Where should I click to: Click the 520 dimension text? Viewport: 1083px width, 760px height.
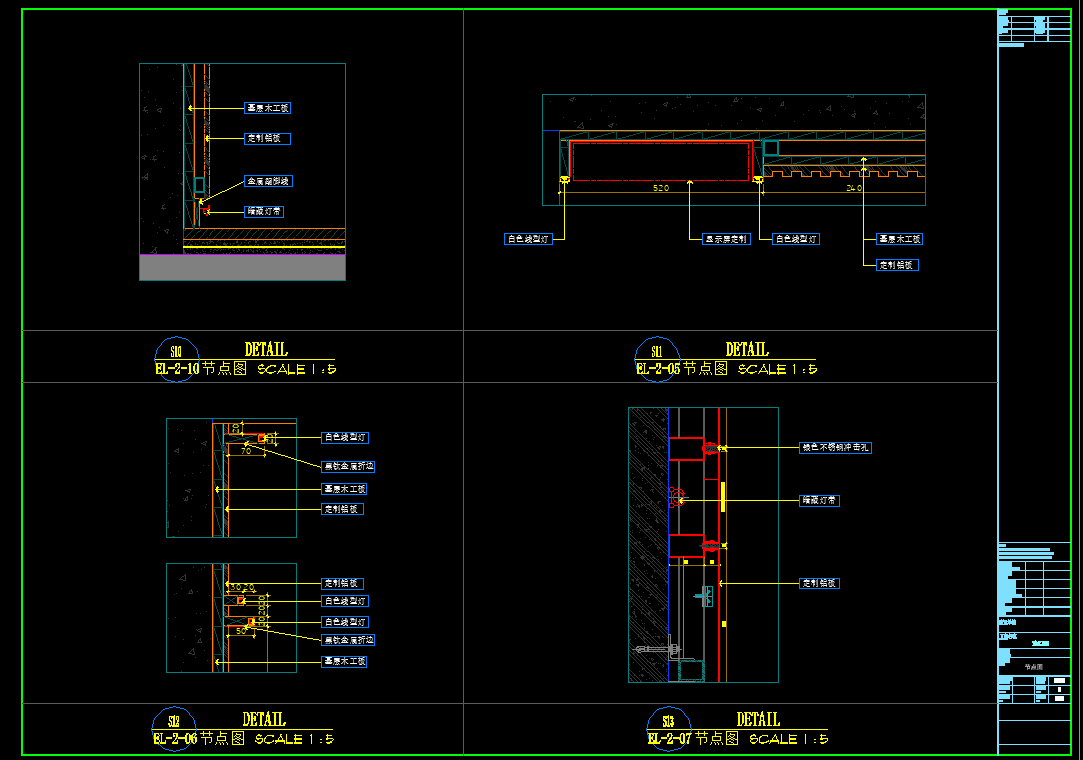661,188
